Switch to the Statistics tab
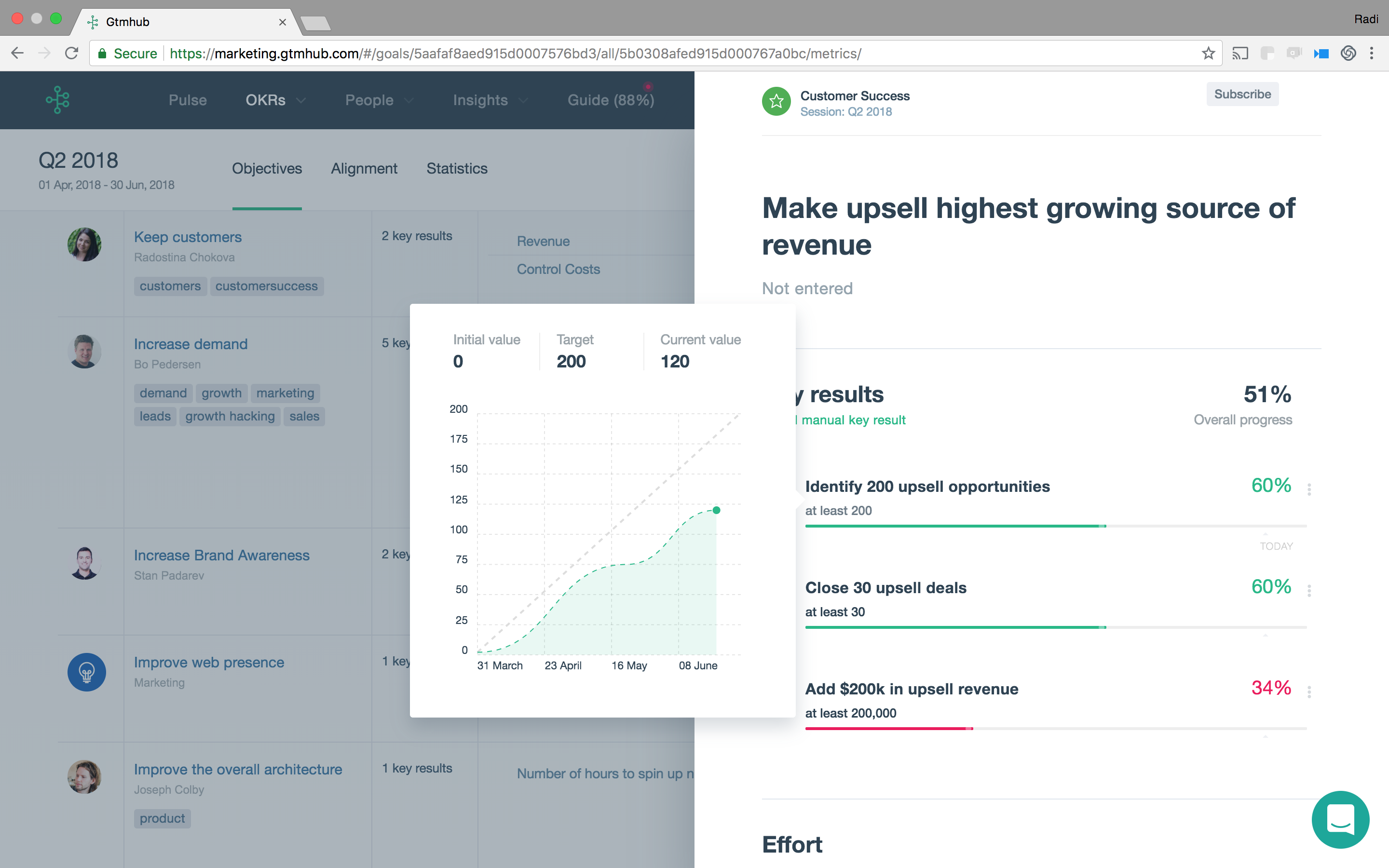 coord(456,168)
